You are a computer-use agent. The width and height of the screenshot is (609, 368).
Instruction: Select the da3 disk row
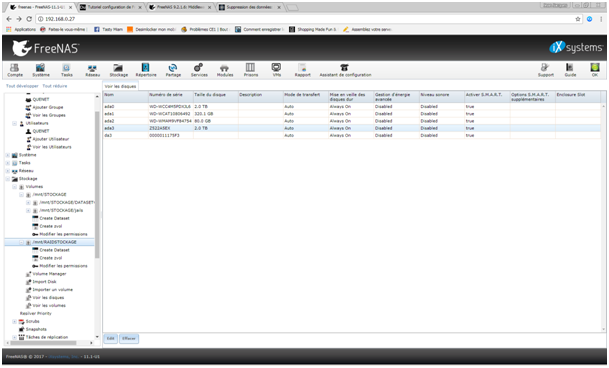[x=352, y=135]
